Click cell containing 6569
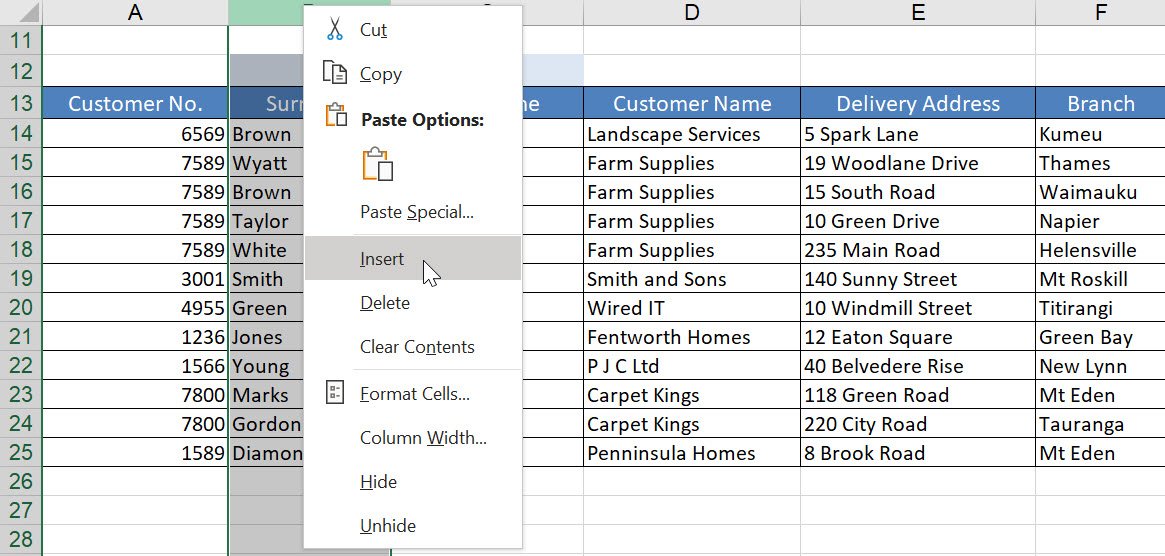This screenshot has width=1165, height=556. pos(135,134)
